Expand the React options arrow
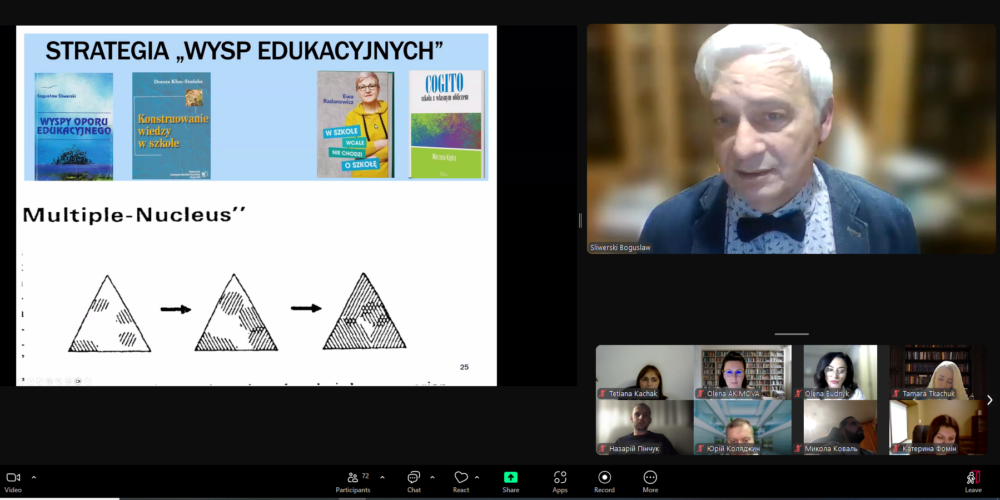 coord(477,477)
